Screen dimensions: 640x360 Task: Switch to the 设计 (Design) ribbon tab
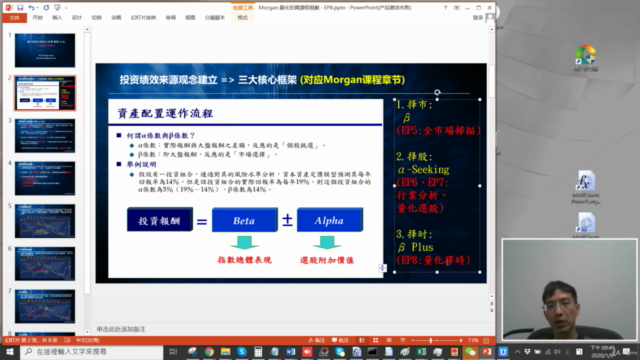pyautogui.click(x=77, y=18)
